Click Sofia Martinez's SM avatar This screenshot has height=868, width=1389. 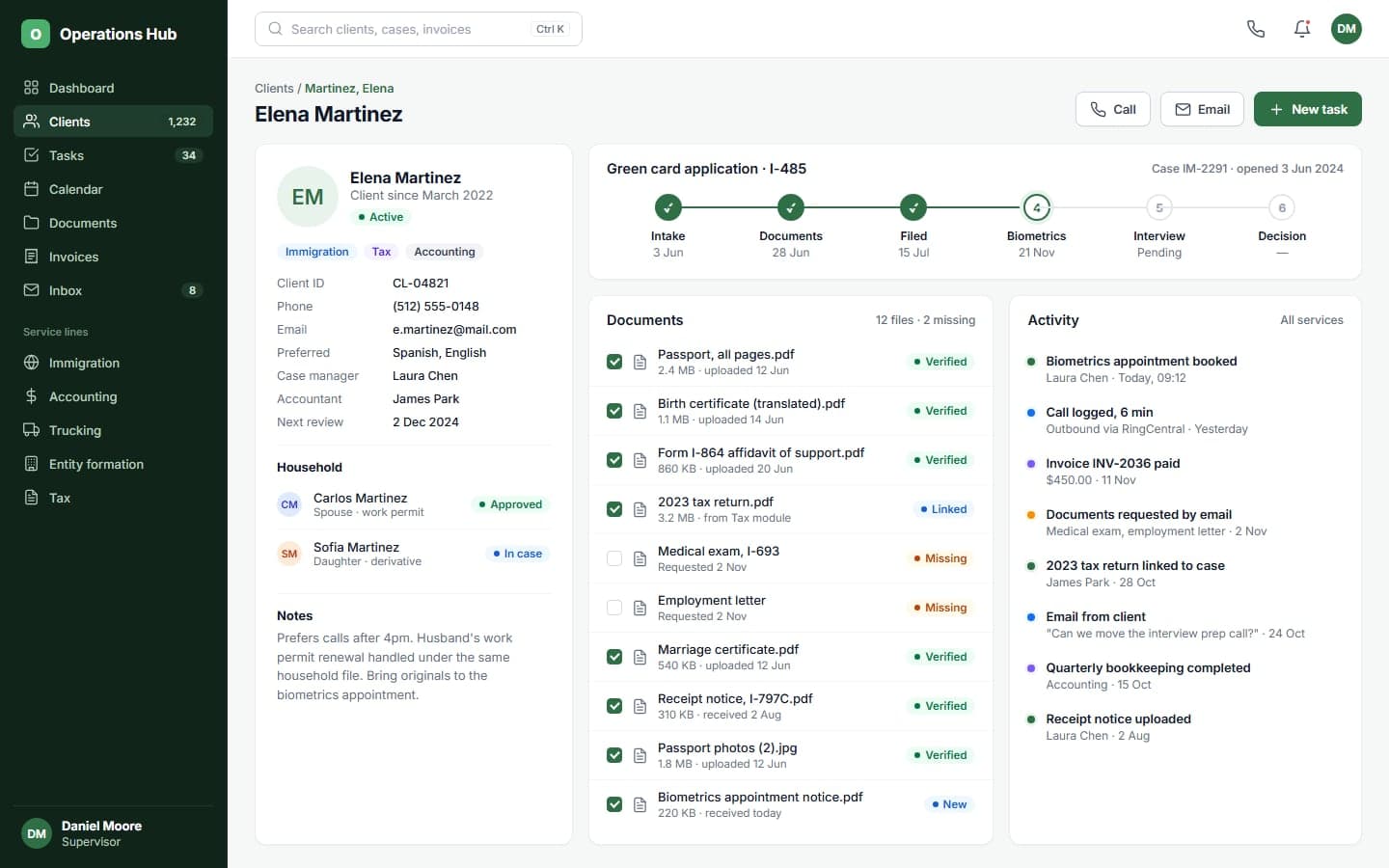coord(289,554)
